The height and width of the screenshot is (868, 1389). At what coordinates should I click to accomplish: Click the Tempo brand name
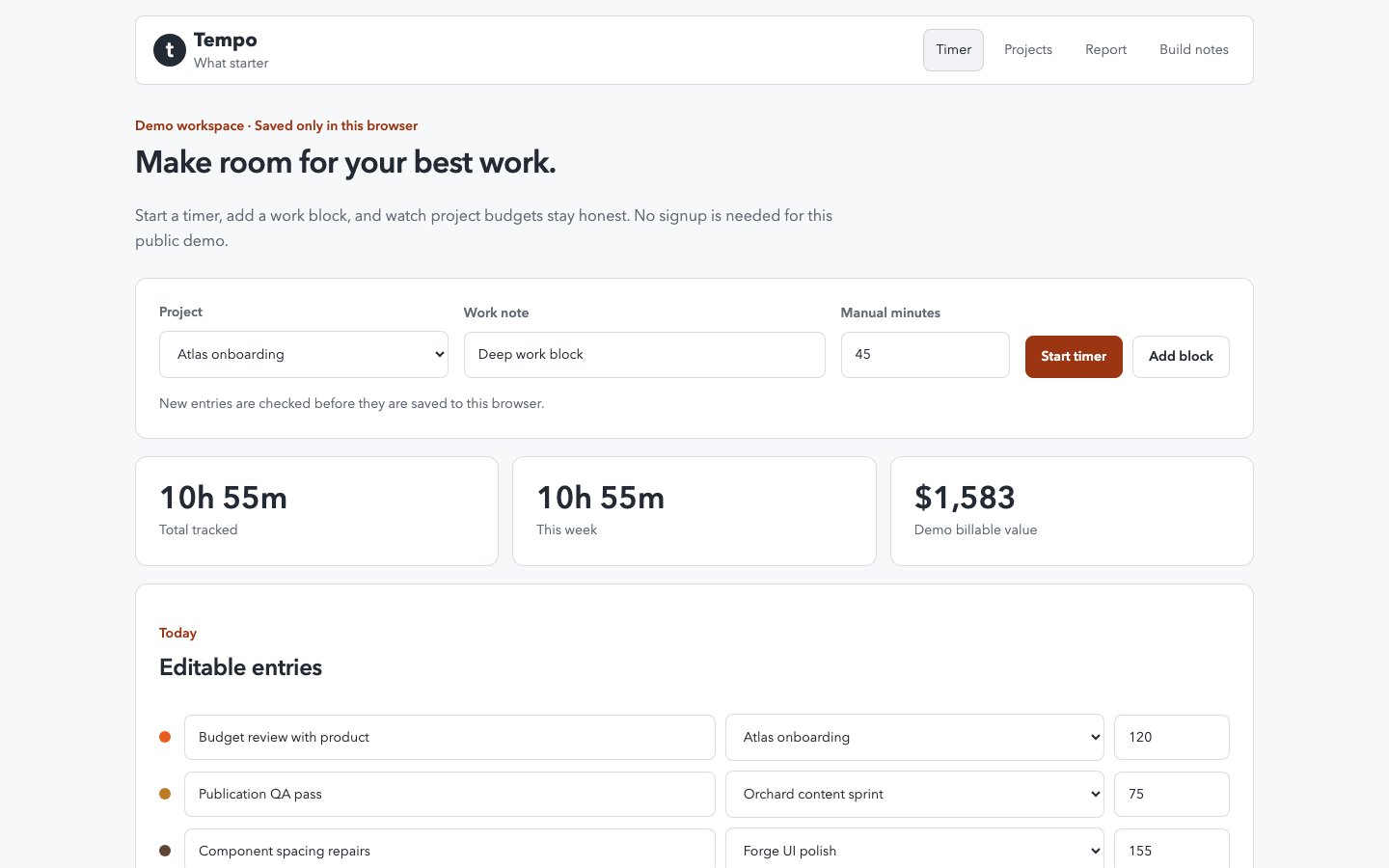click(x=226, y=40)
